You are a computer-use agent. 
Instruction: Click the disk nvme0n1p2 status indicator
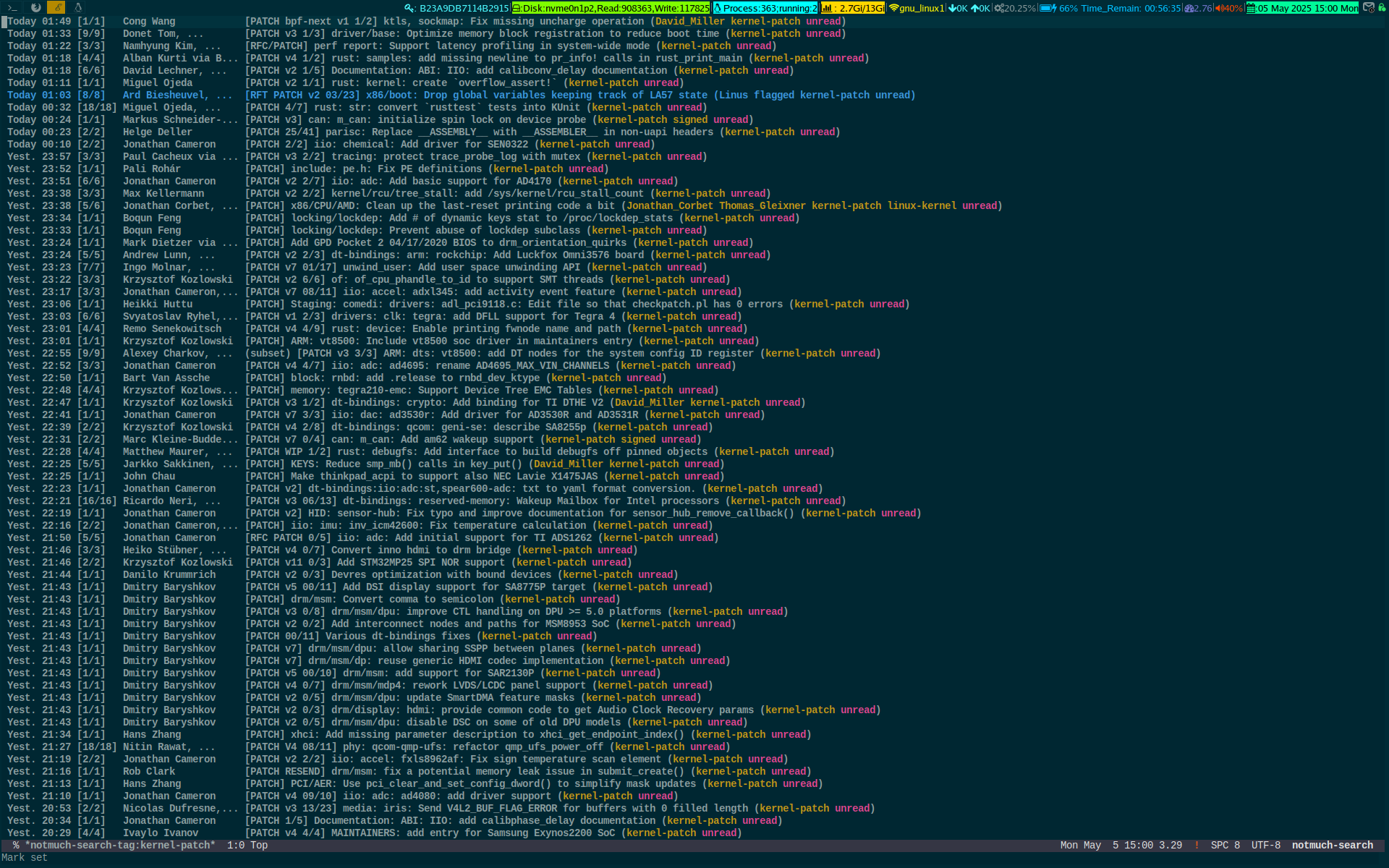(x=611, y=8)
